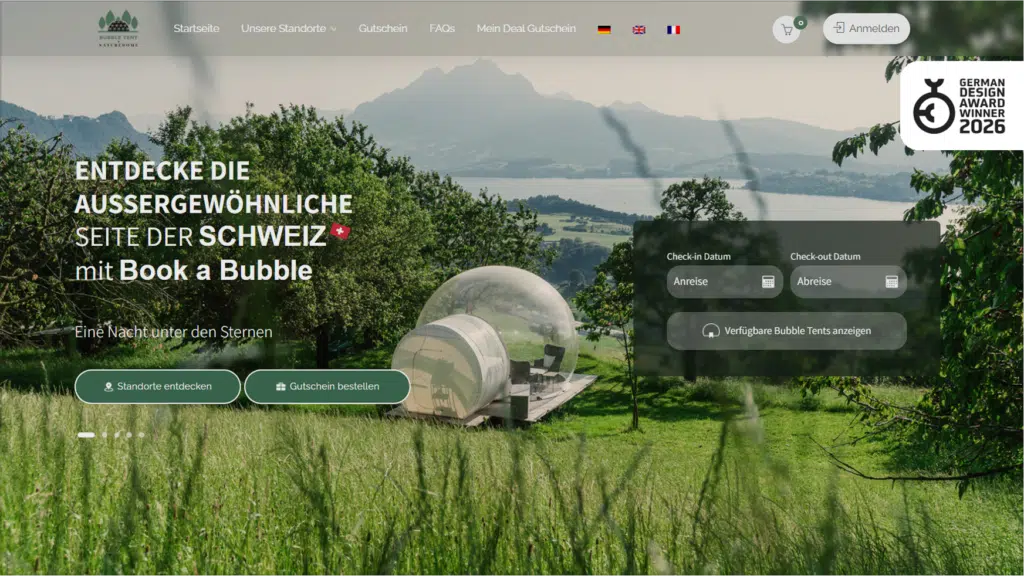Click the Swiss flag next to SCHWEIZ
1024x576 pixels.
tap(340, 231)
